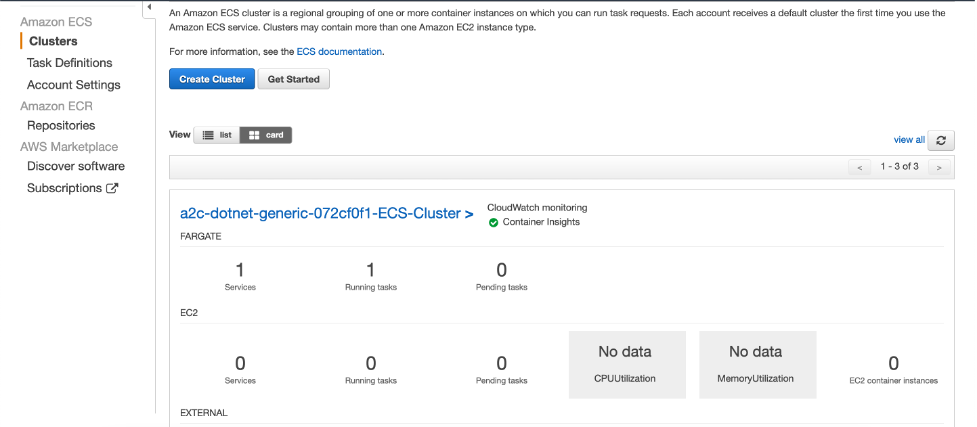Image resolution: width=977 pixels, height=427 pixels.
Task: Open Task Definitions in the sidebar
Action: tap(70, 63)
